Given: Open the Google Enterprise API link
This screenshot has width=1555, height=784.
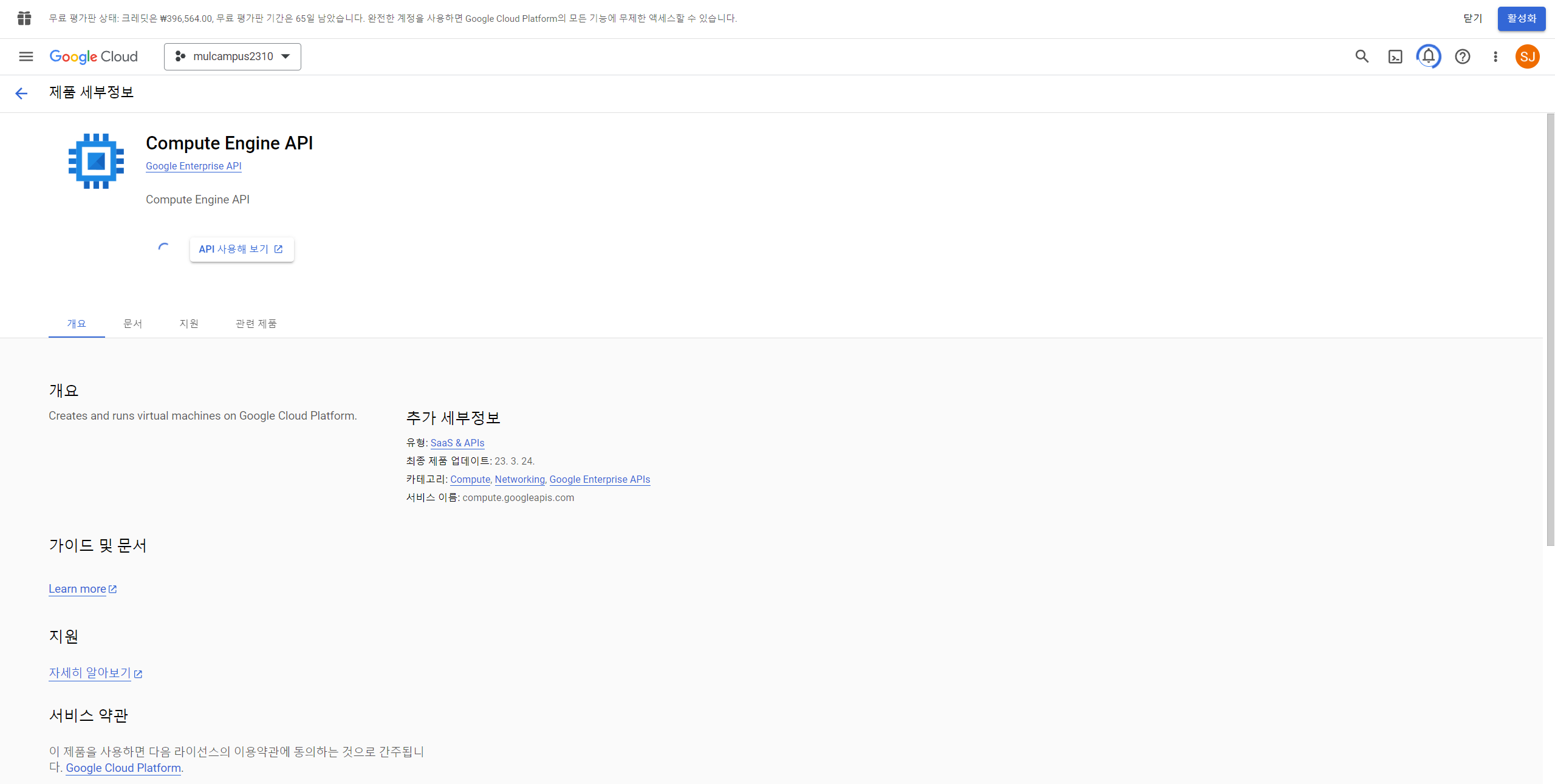Looking at the screenshot, I should 193,166.
